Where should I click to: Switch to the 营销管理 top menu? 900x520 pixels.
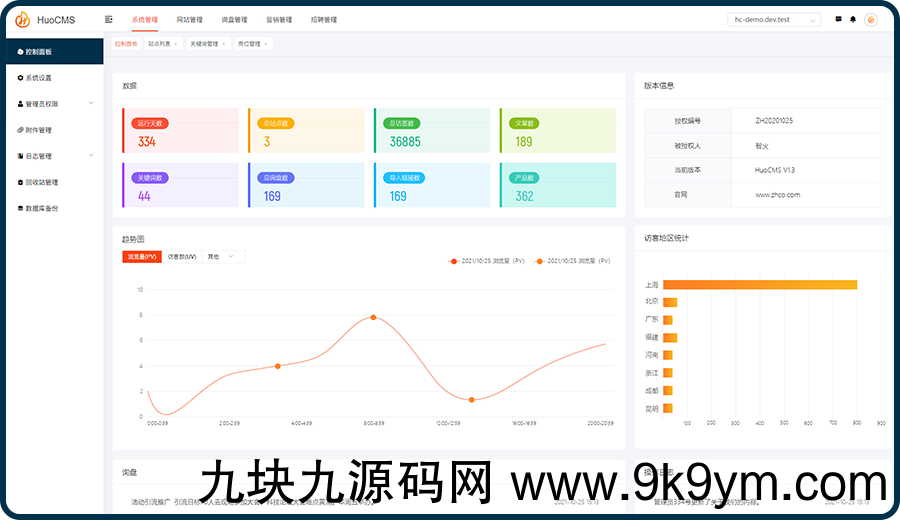[x=279, y=20]
